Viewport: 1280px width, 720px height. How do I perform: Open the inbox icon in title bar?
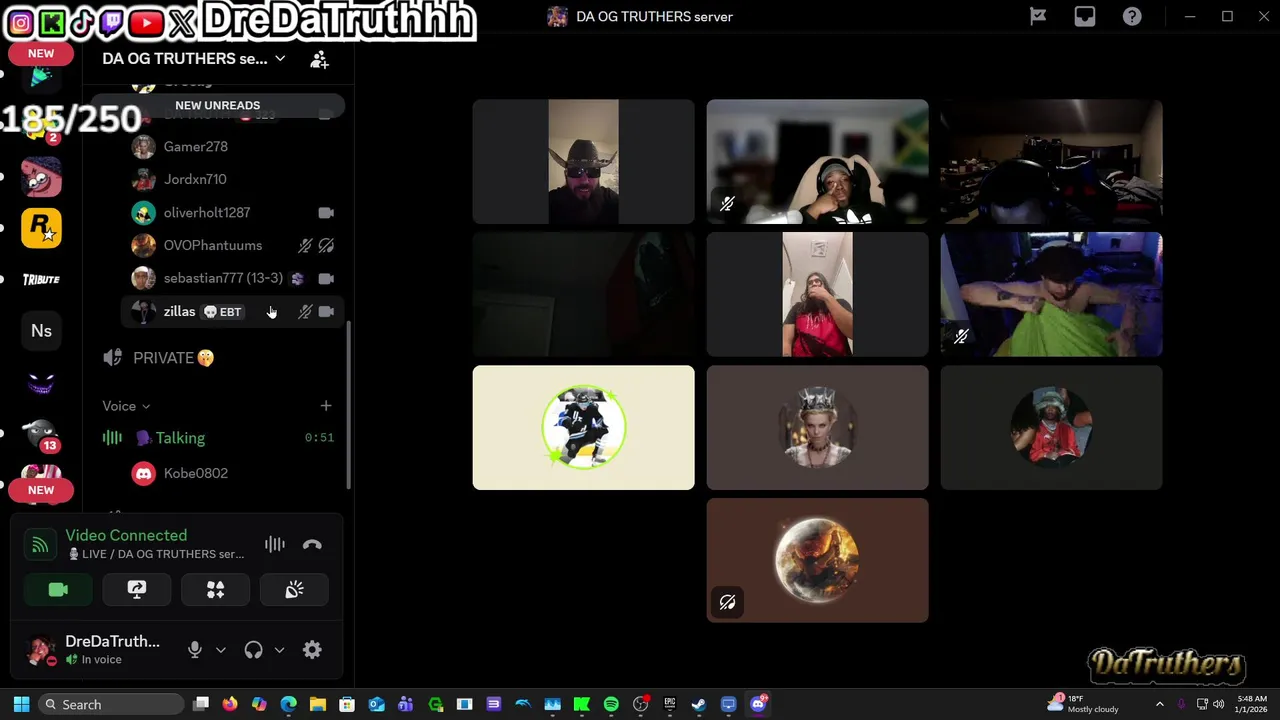click(1084, 16)
